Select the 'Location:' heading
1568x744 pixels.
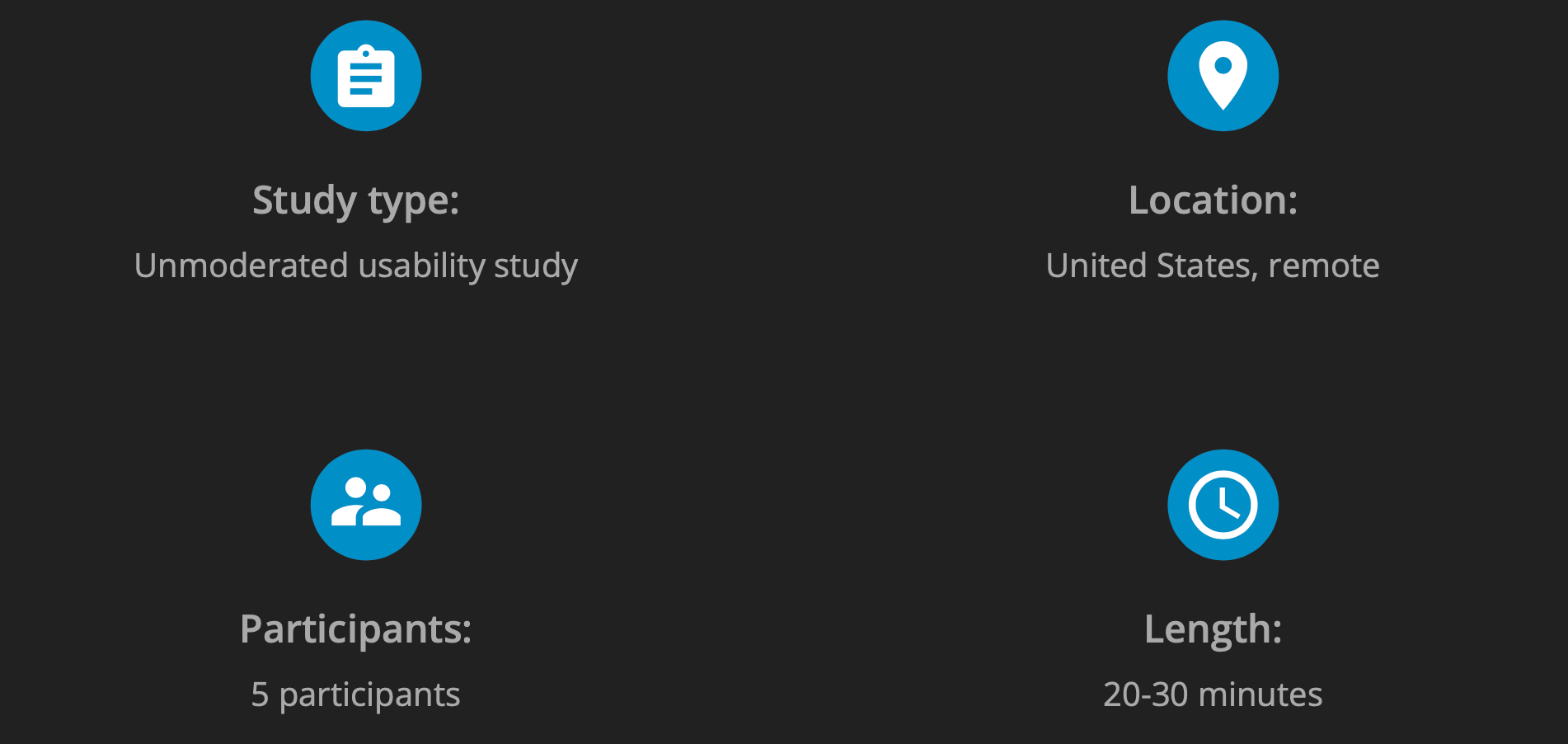pyautogui.click(x=1213, y=200)
